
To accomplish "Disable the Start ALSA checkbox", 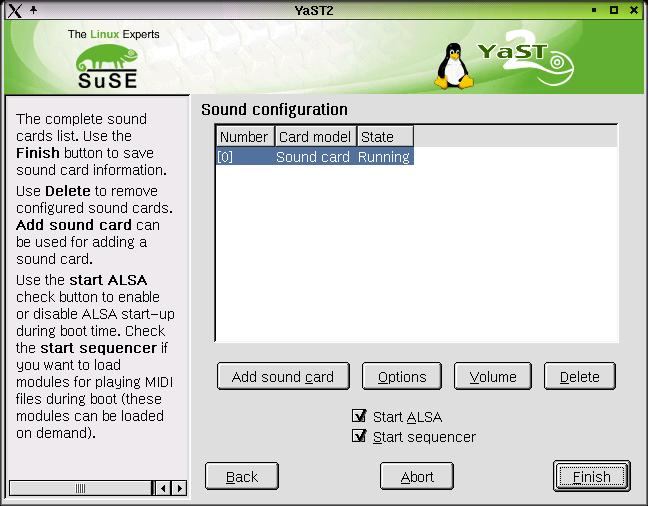I will (x=360, y=417).
